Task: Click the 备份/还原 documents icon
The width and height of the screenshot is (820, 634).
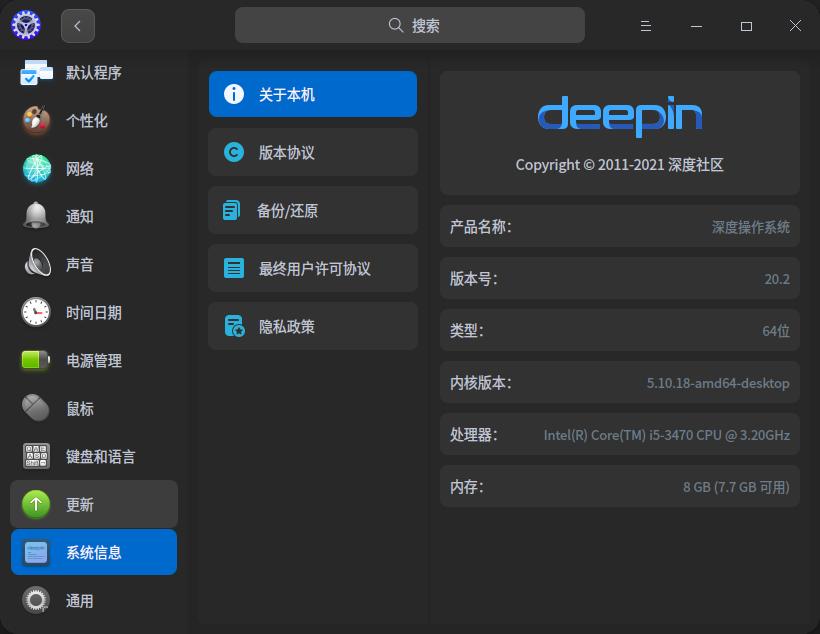Action: 232,210
